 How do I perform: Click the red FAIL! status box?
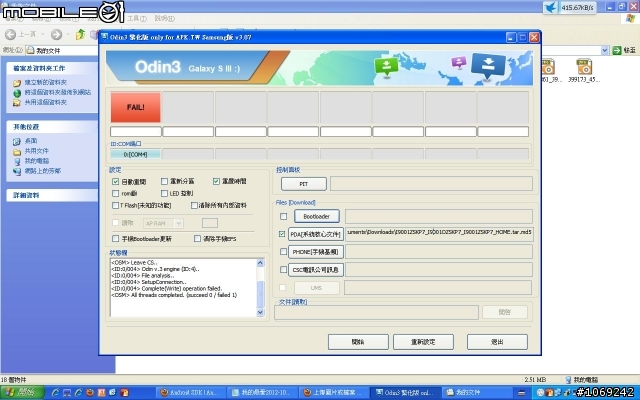click(x=136, y=107)
